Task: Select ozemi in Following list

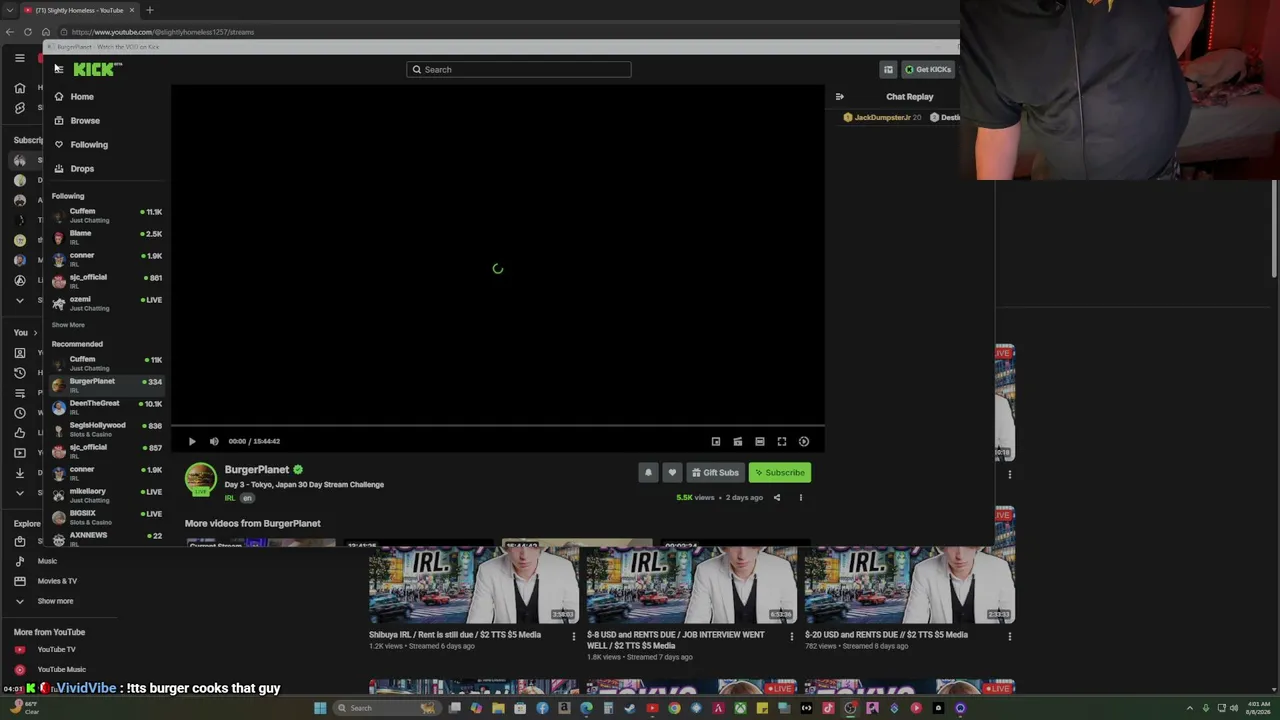Action: point(108,303)
